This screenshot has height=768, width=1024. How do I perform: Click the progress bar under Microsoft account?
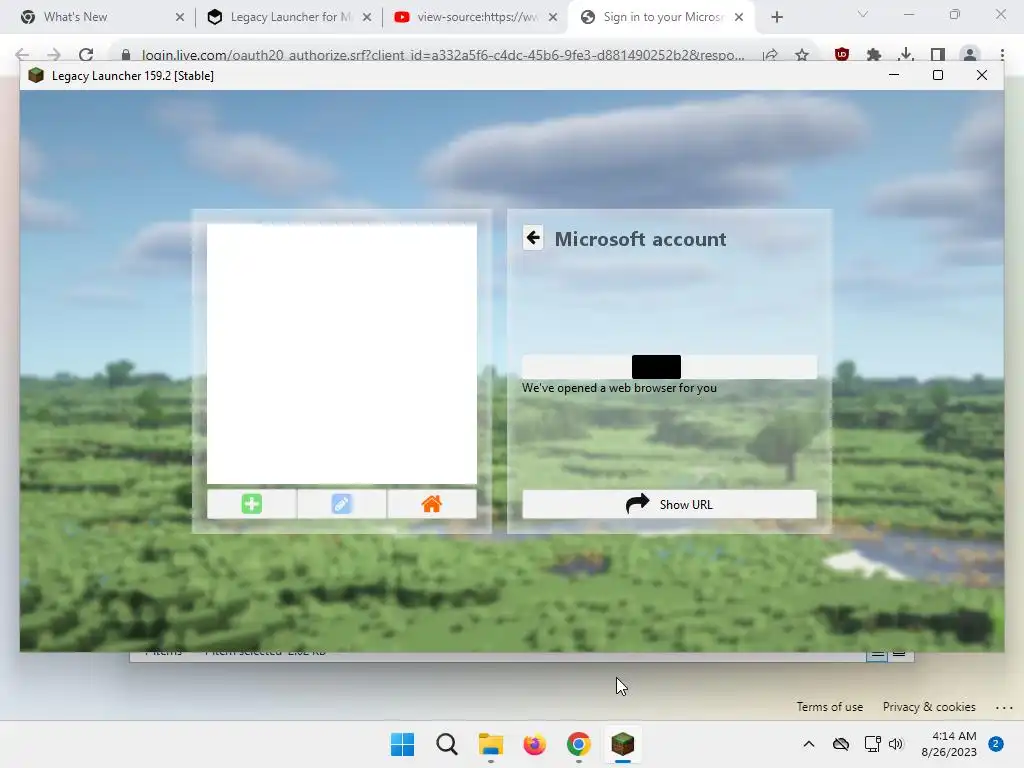pyautogui.click(x=669, y=366)
